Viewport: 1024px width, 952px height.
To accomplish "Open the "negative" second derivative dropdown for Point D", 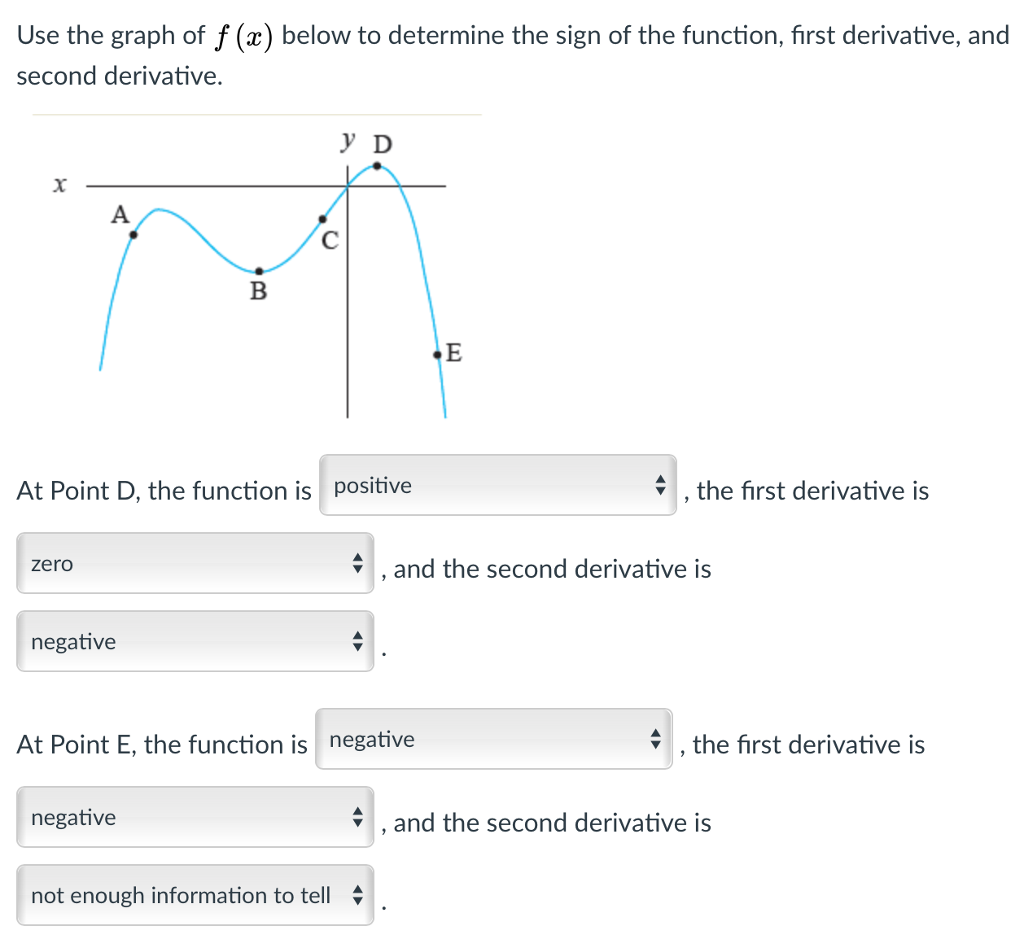I will click(195, 641).
